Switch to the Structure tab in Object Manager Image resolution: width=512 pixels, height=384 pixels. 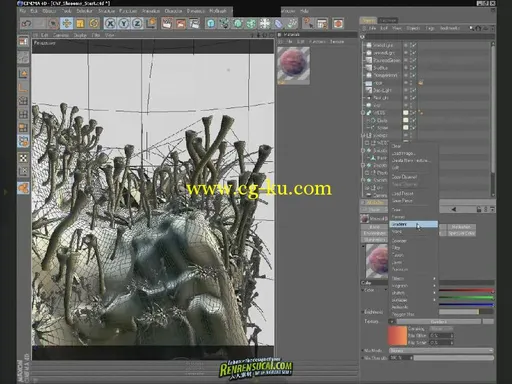coord(388,20)
